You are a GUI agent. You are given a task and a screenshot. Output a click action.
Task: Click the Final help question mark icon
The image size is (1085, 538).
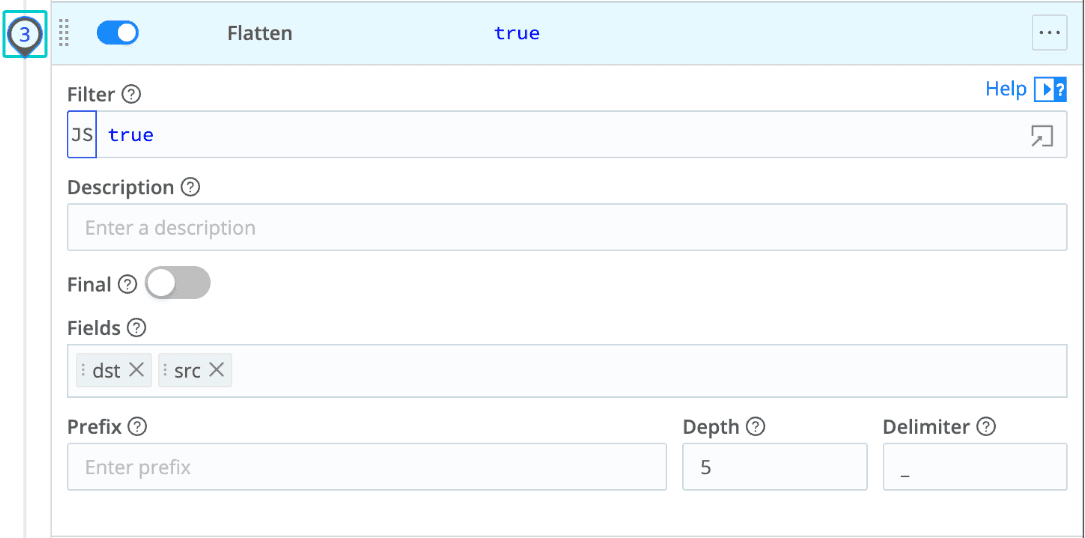(x=127, y=284)
